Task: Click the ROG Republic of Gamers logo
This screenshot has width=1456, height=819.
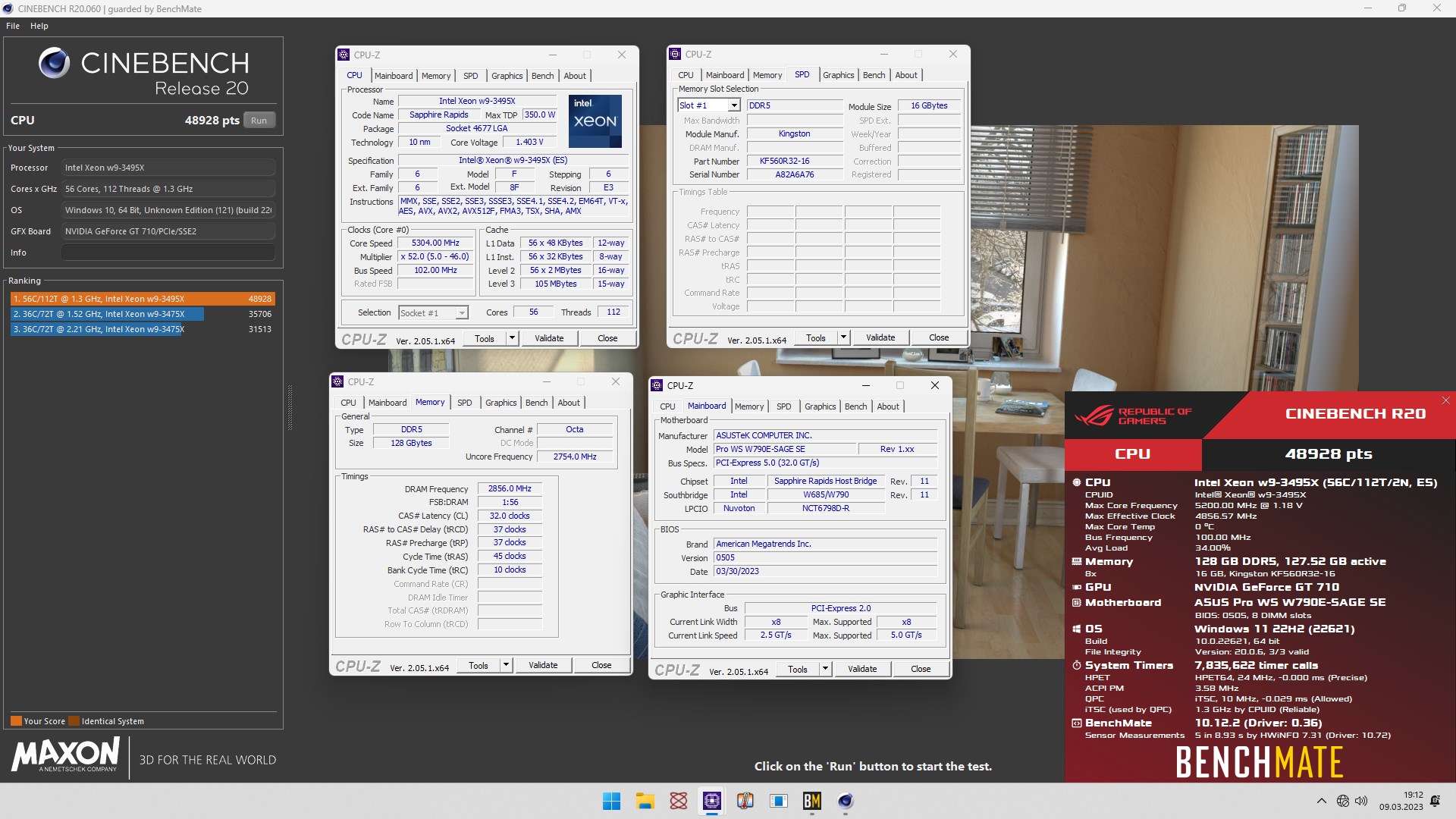Action: [1133, 416]
